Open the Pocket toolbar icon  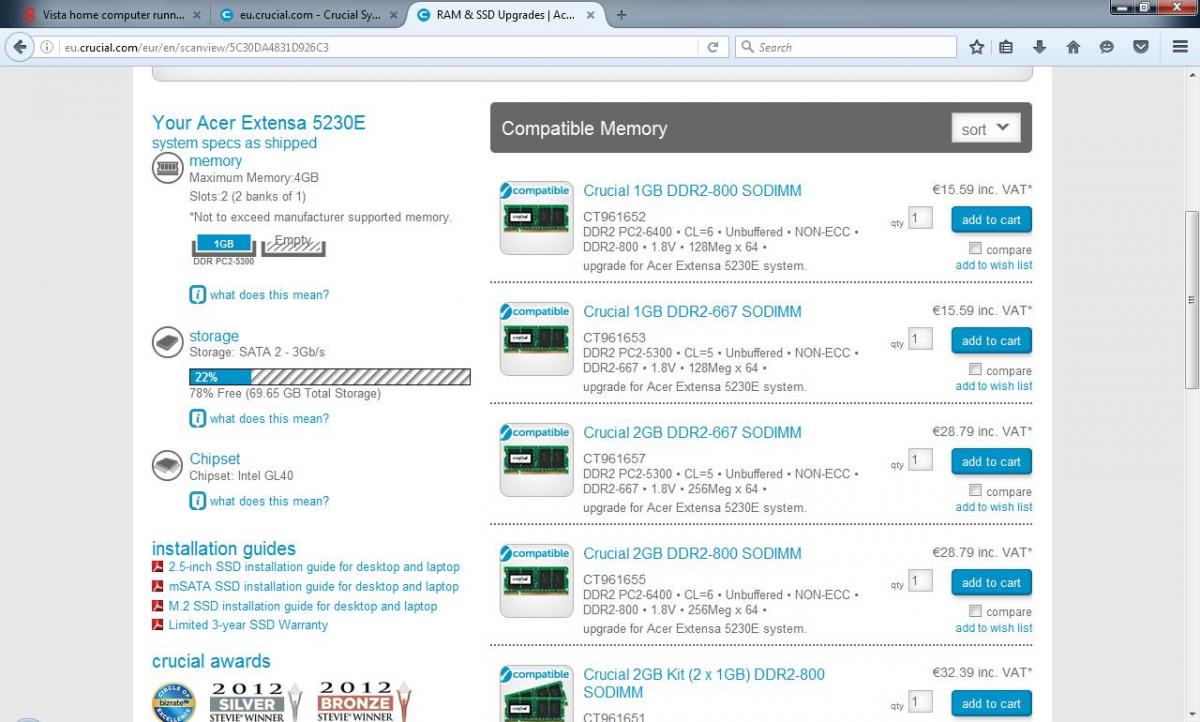tap(1140, 47)
